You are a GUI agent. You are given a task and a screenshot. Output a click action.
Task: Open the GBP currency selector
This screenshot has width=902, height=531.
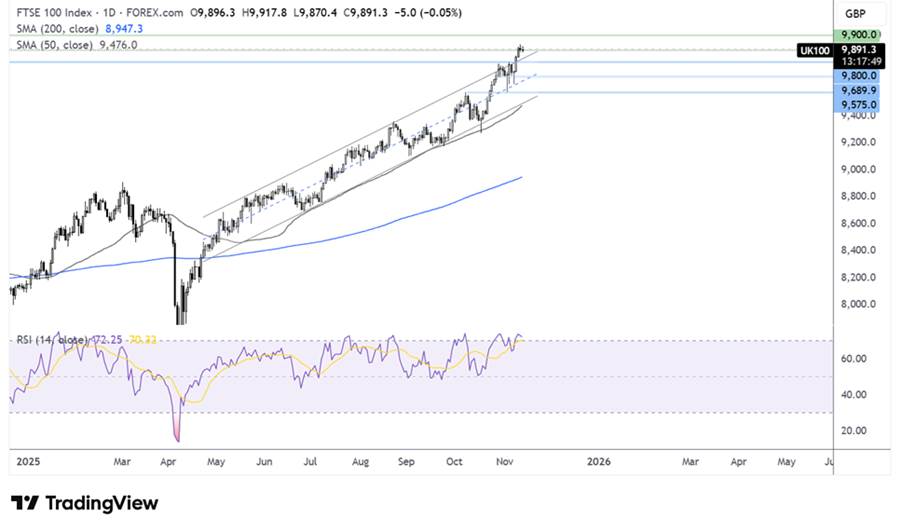[x=856, y=14]
